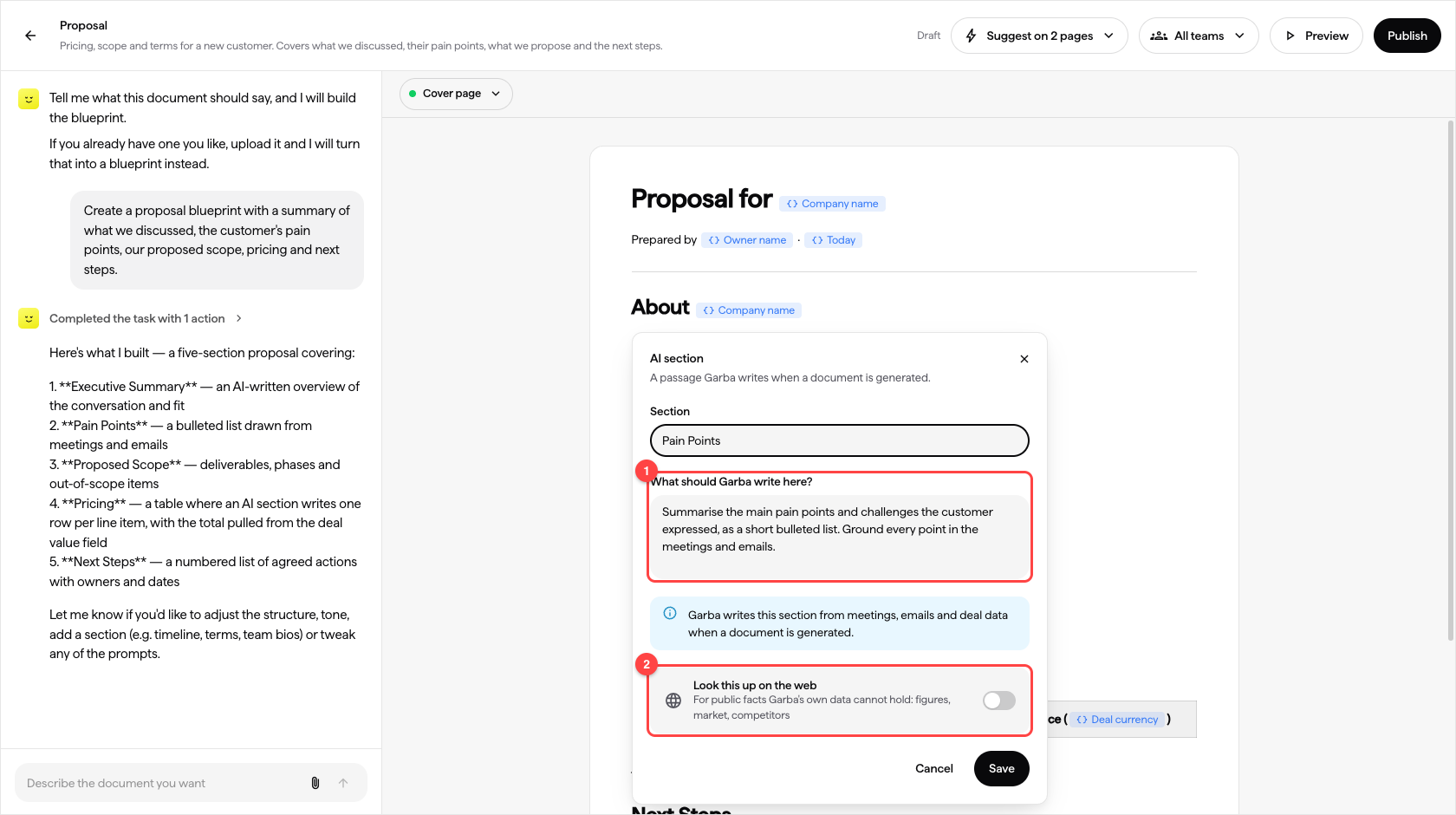Viewport: 1456px width, 815px height.
Task: Click the Proposed Scope list item in chat
Action: point(195,474)
